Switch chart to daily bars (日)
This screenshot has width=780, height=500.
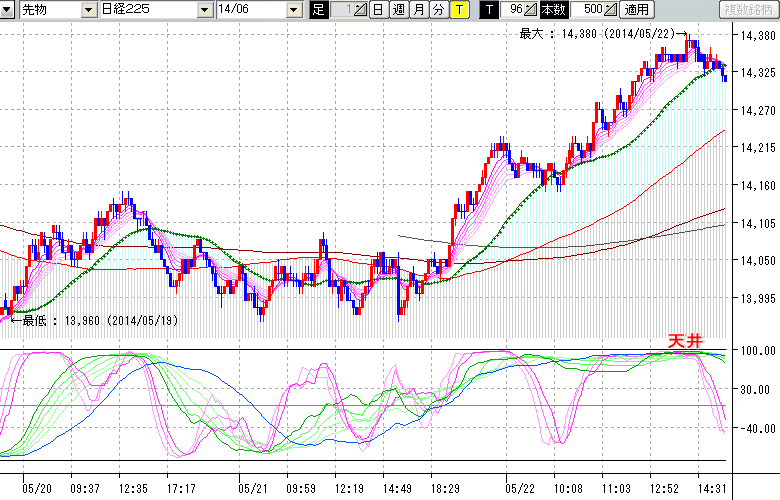(x=378, y=10)
